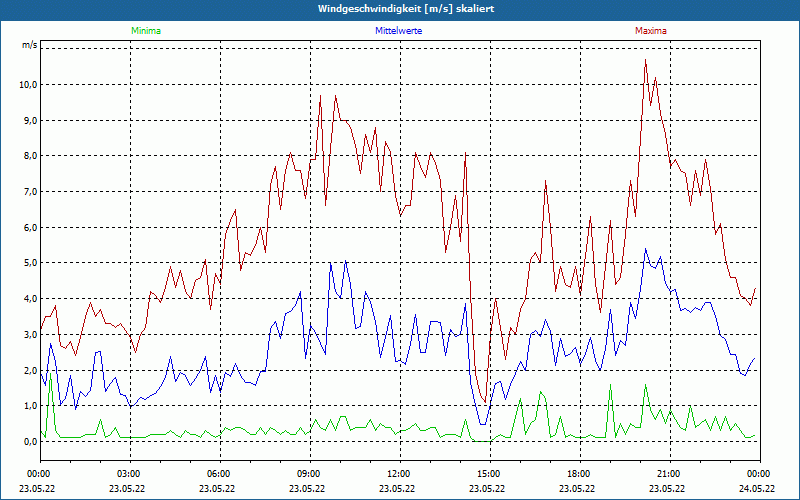Select the blue 'Mittelwerte' legend label

(398, 31)
